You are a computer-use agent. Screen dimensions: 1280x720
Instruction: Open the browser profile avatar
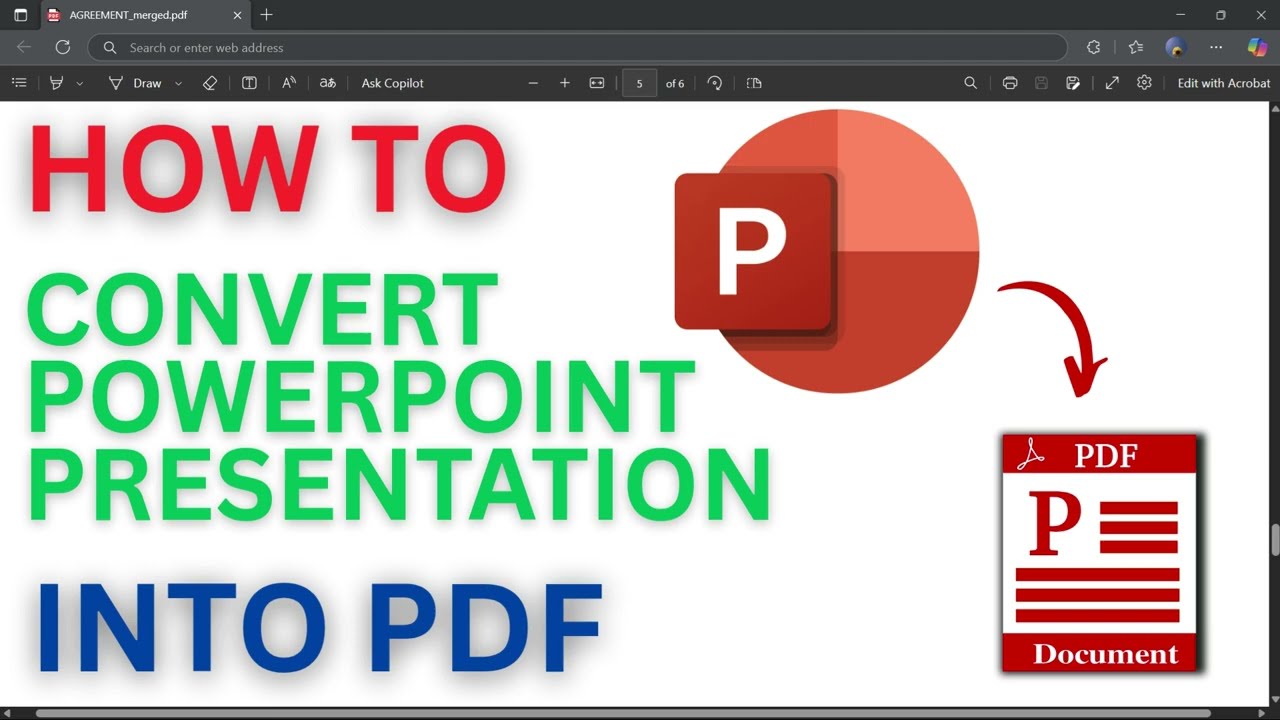1175,47
